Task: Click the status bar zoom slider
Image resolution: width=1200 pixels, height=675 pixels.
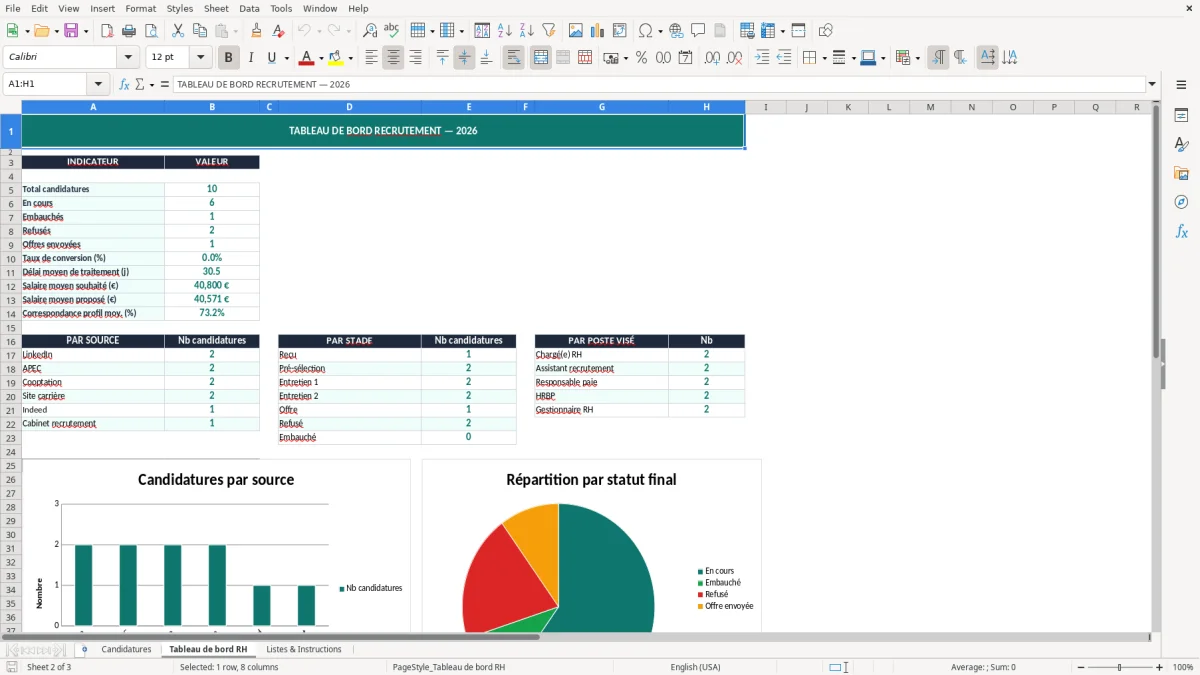Action: (1119, 667)
